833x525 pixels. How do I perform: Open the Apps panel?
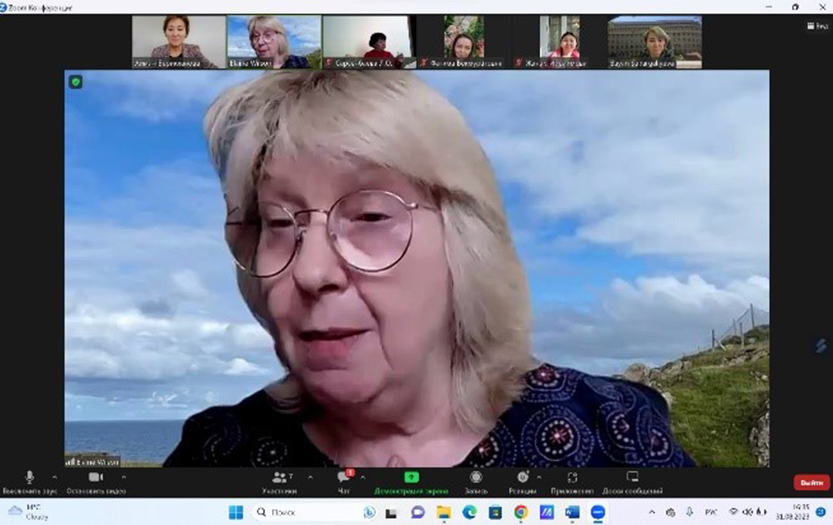pos(572,478)
